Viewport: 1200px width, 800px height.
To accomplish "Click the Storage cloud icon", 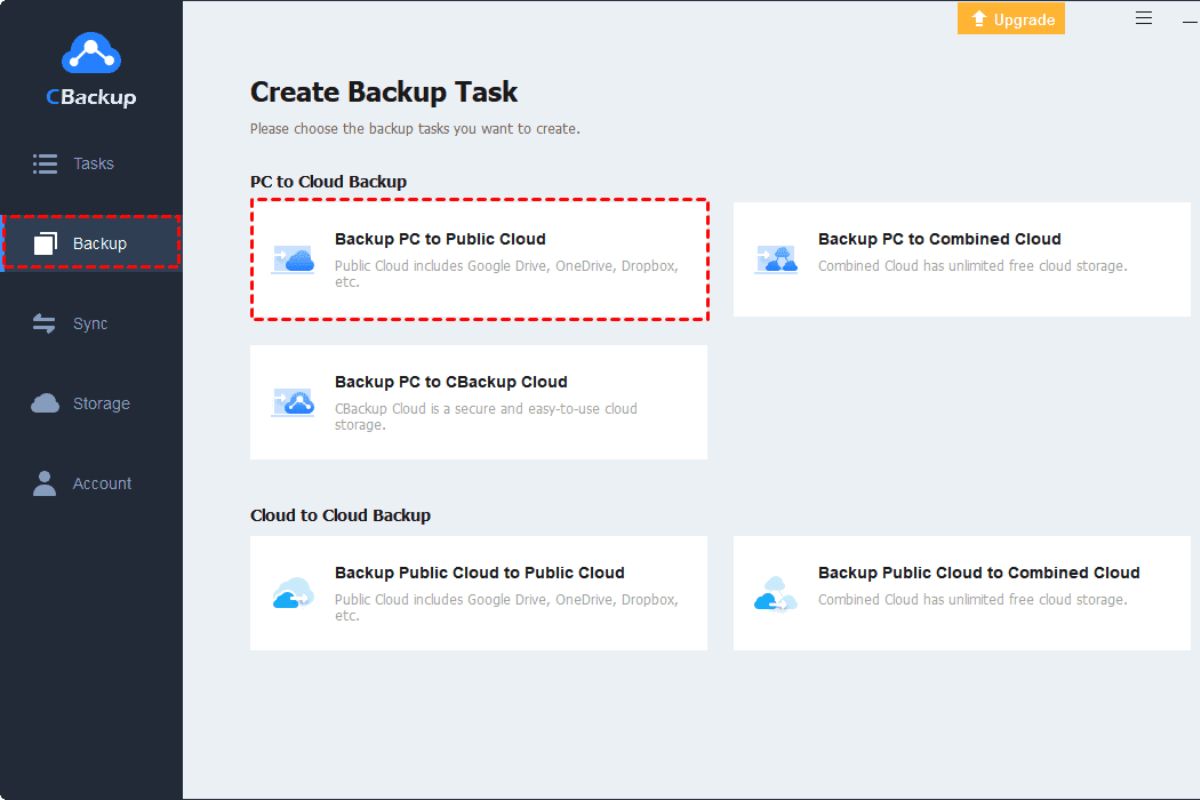I will pyautogui.click(x=45, y=403).
